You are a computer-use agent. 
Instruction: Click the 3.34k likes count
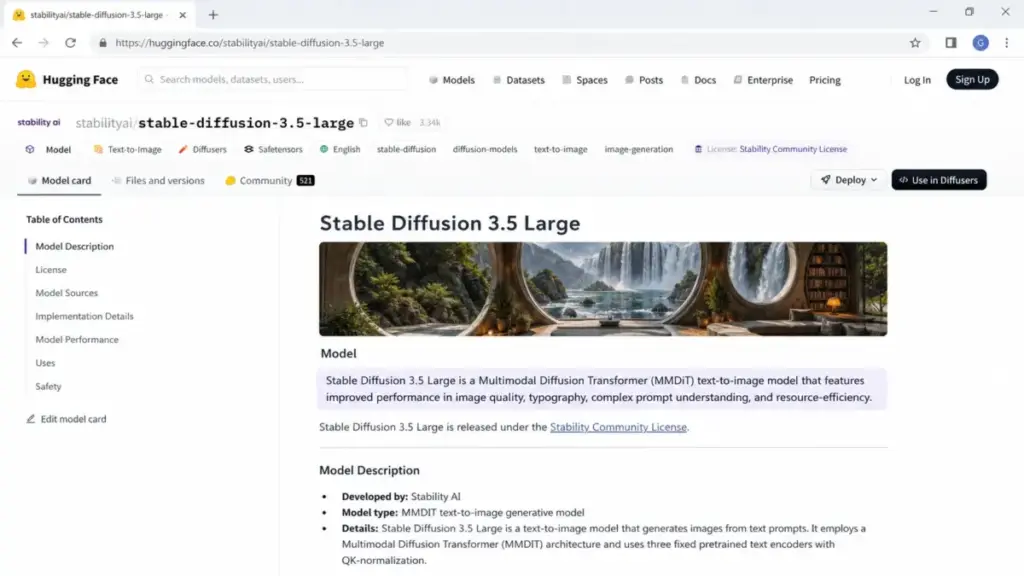point(429,122)
